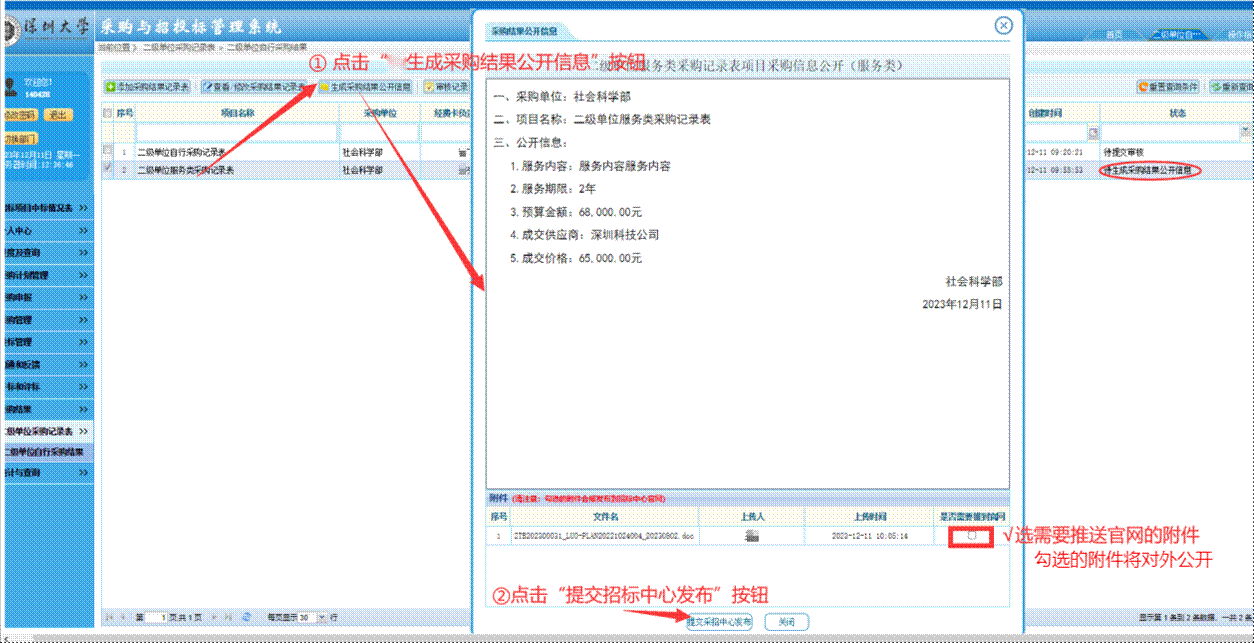This screenshot has height=643, width=1254.
Task: Click 添加采购结果记录表 toolbar button
Action: [x=149, y=87]
